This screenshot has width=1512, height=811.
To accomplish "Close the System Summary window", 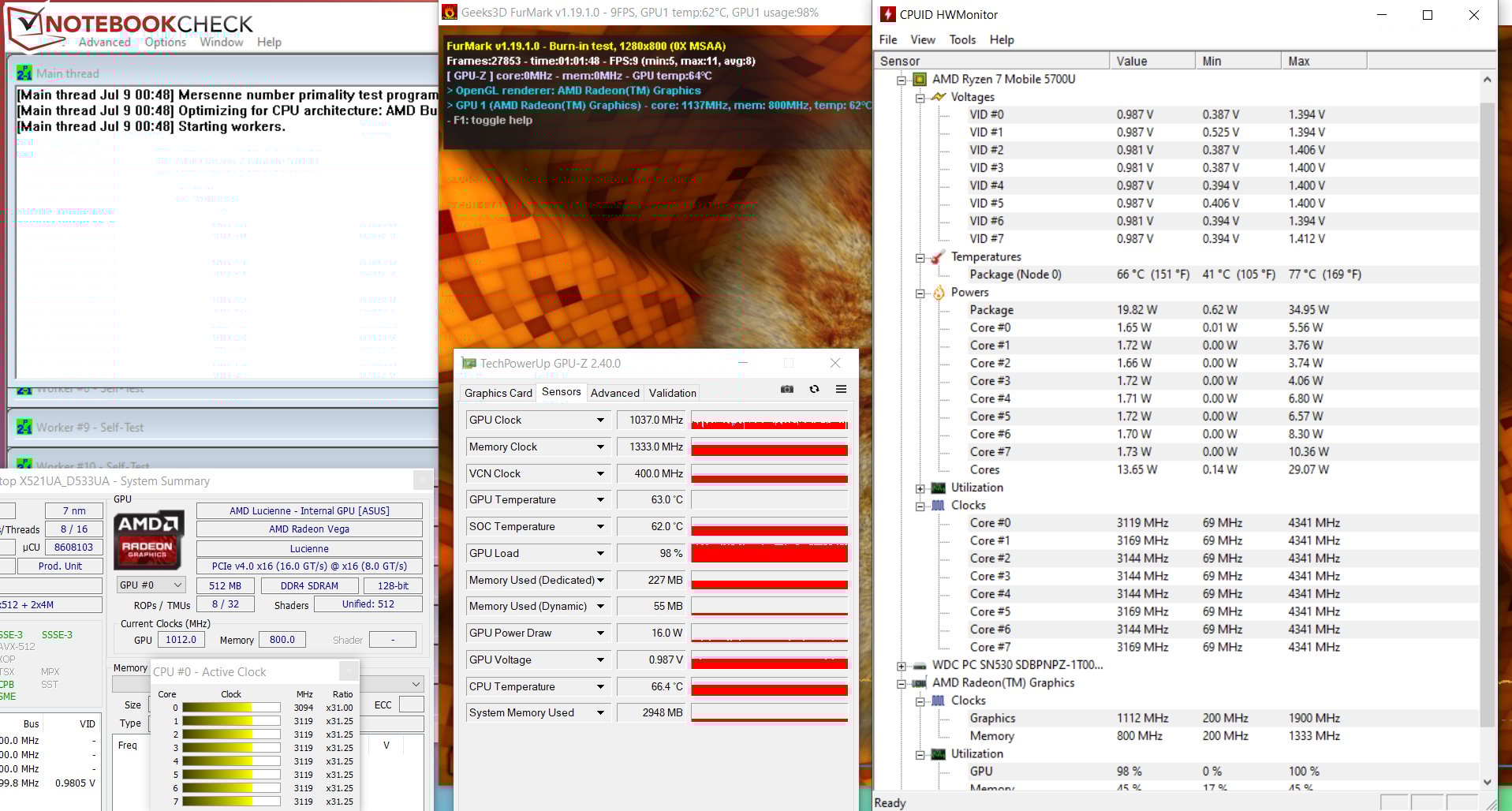I will pyautogui.click(x=423, y=480).
